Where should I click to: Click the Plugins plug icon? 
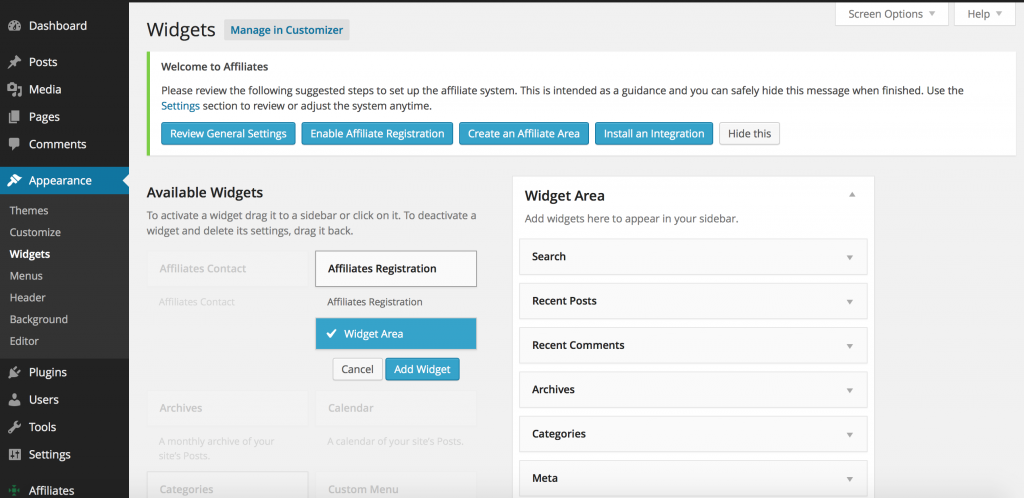coord(14,373)
